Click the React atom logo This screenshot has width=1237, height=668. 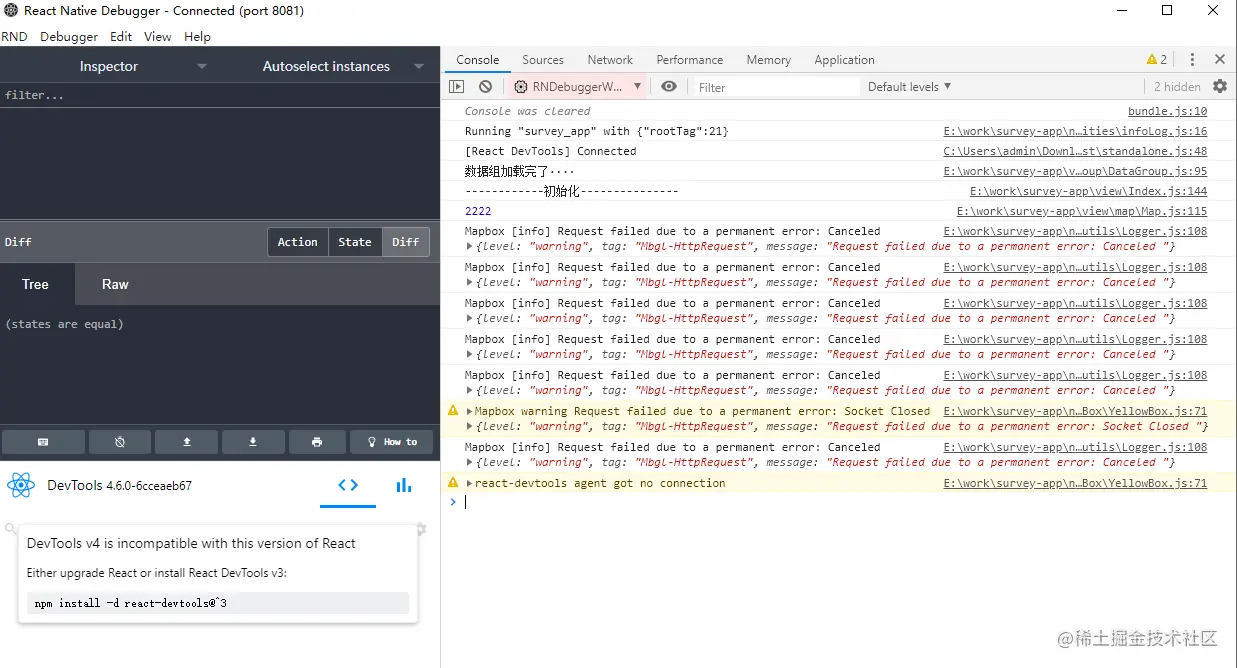click(20, 485)
